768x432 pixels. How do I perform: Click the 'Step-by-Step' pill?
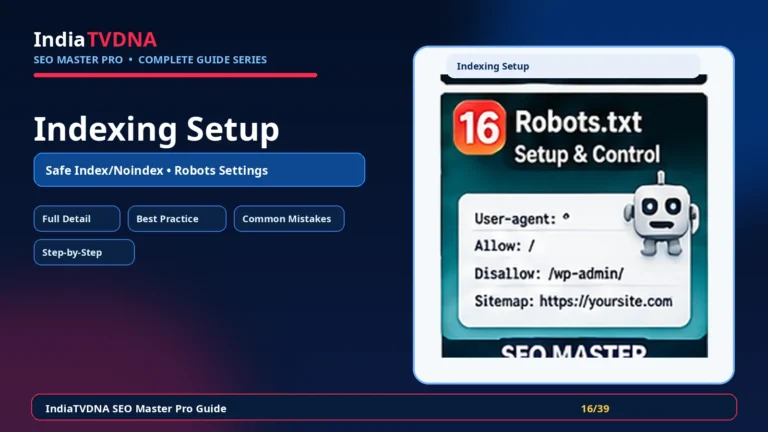pyautogui.click(x=84, y=252)
